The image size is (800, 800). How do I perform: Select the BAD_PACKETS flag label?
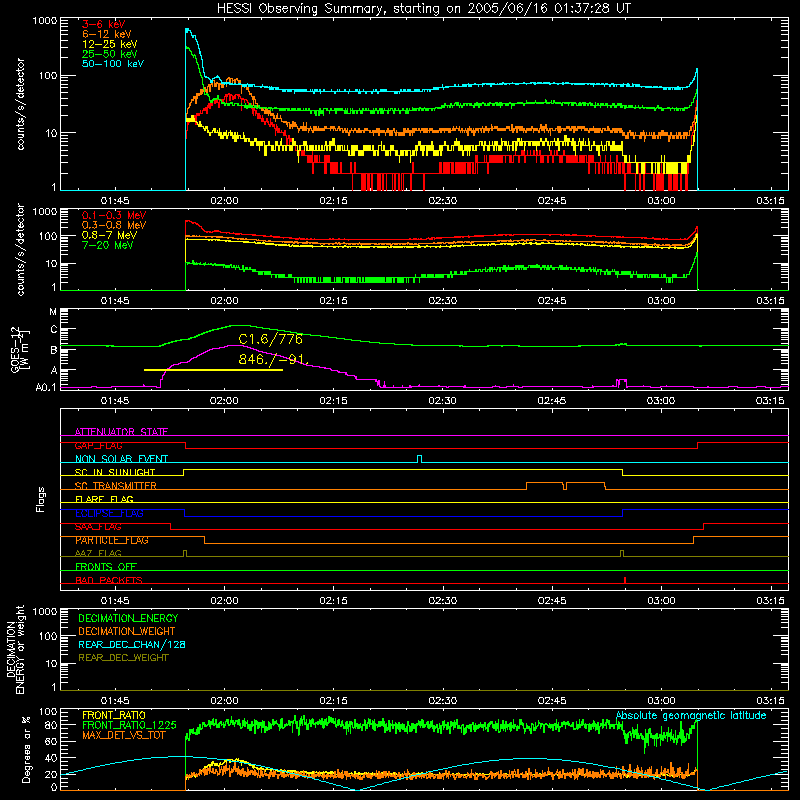coord(109,580)
